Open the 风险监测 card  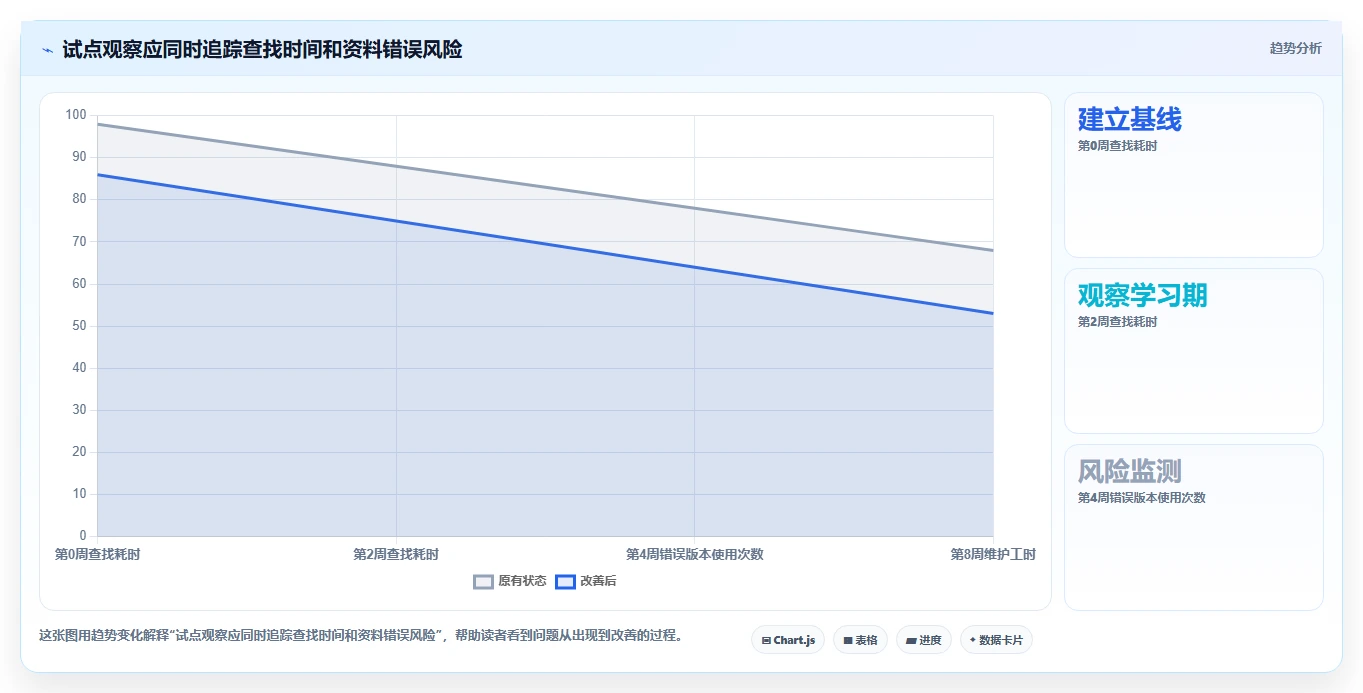coord(1194,527)
